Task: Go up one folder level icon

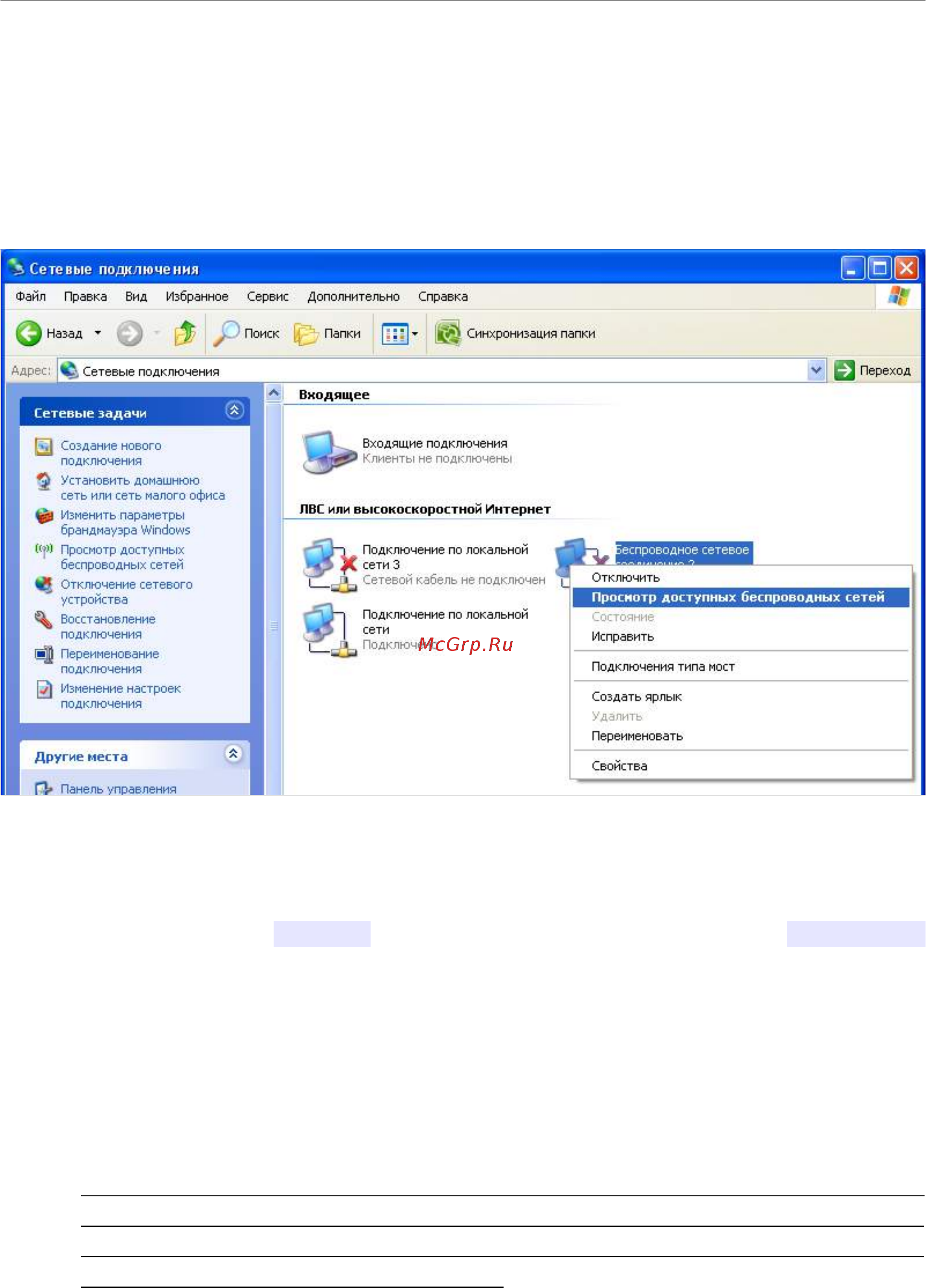Action: click(185, 333)
